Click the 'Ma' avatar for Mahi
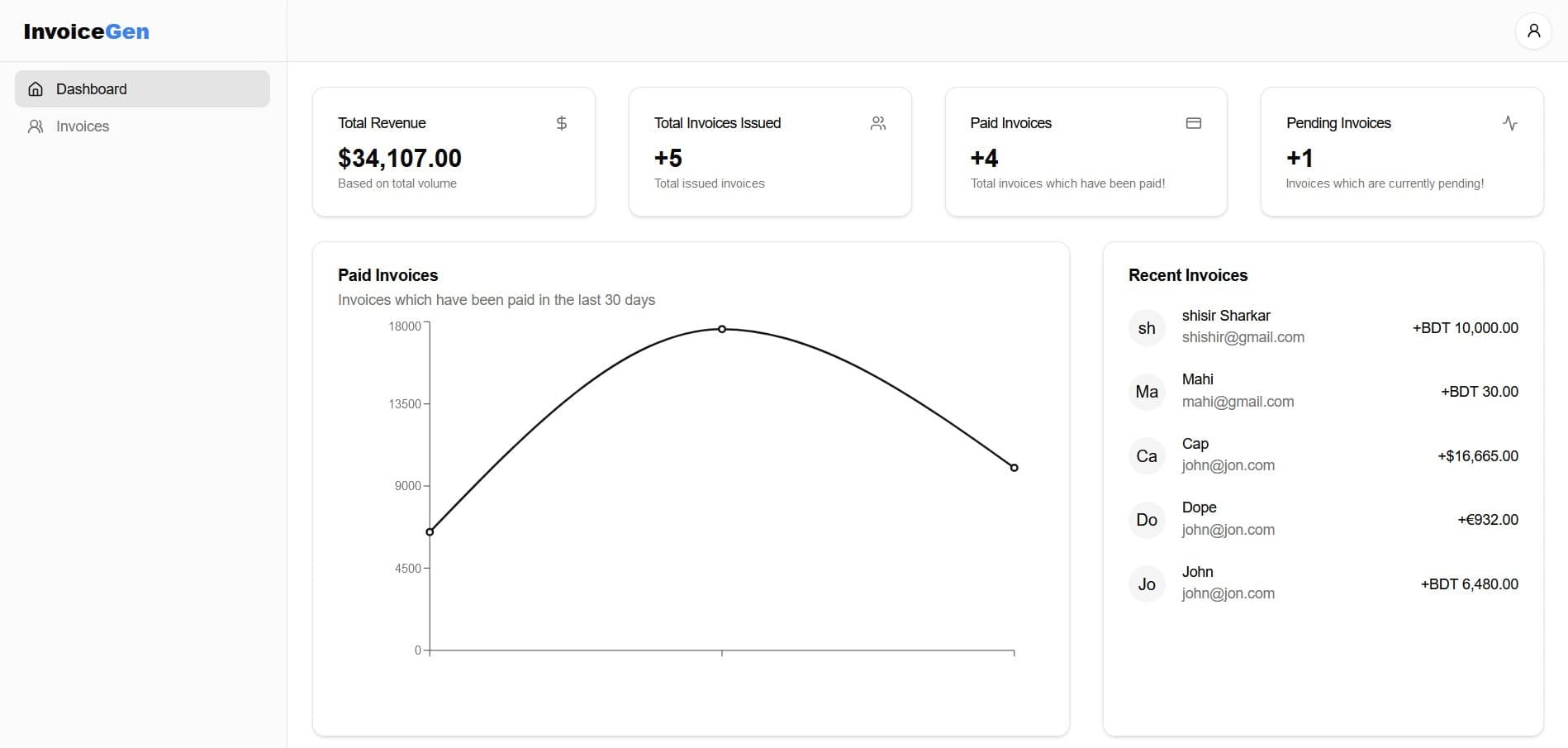1568x748 pixels. pos(1147,392)
